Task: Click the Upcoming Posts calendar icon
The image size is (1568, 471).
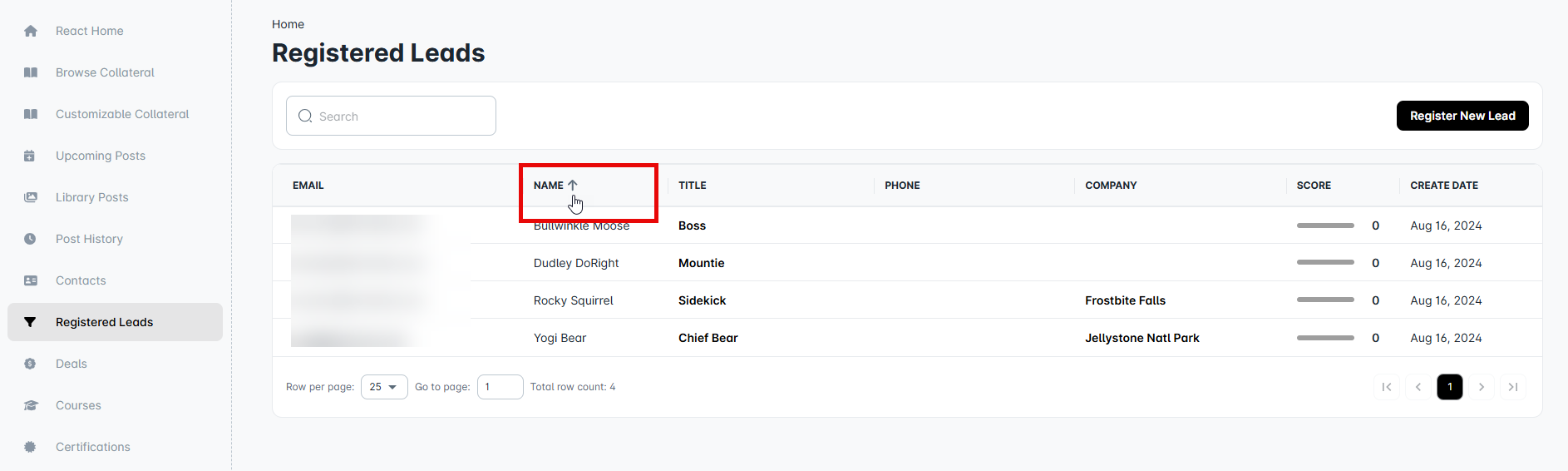Action: (30, 156)
